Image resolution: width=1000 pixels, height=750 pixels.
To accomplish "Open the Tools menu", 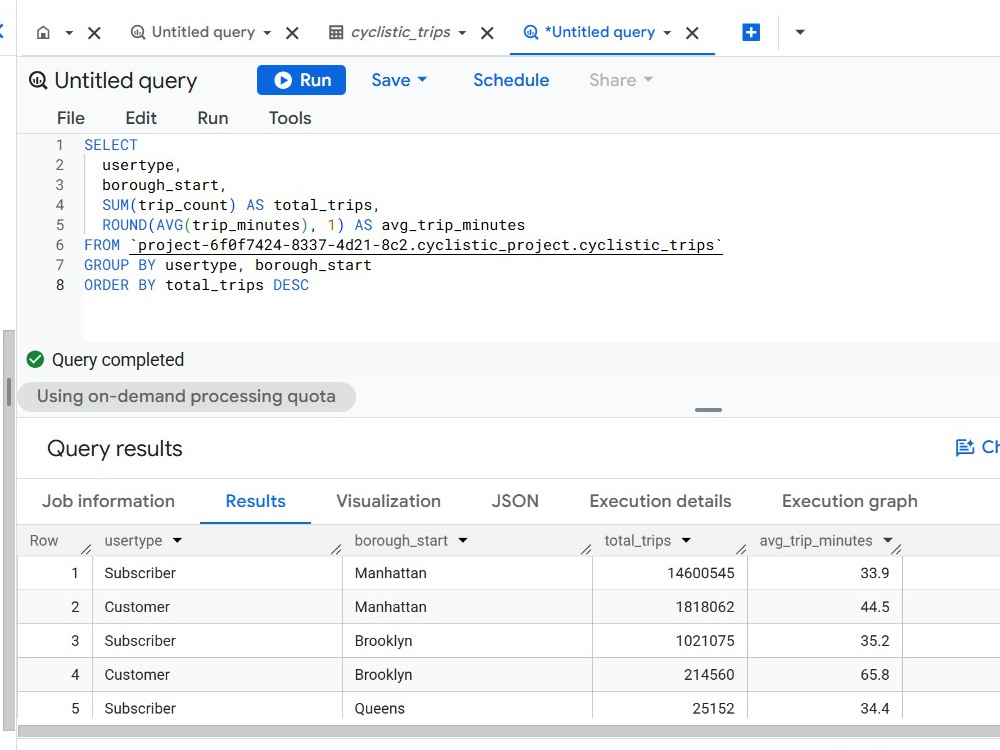I will click(x=290, y=118).
